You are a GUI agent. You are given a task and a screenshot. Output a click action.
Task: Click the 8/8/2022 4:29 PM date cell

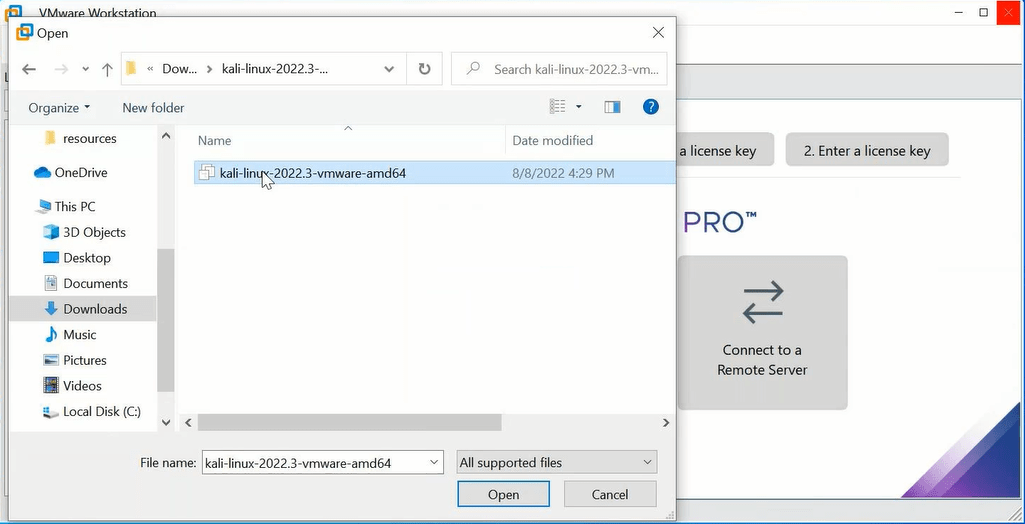point(563,173)
